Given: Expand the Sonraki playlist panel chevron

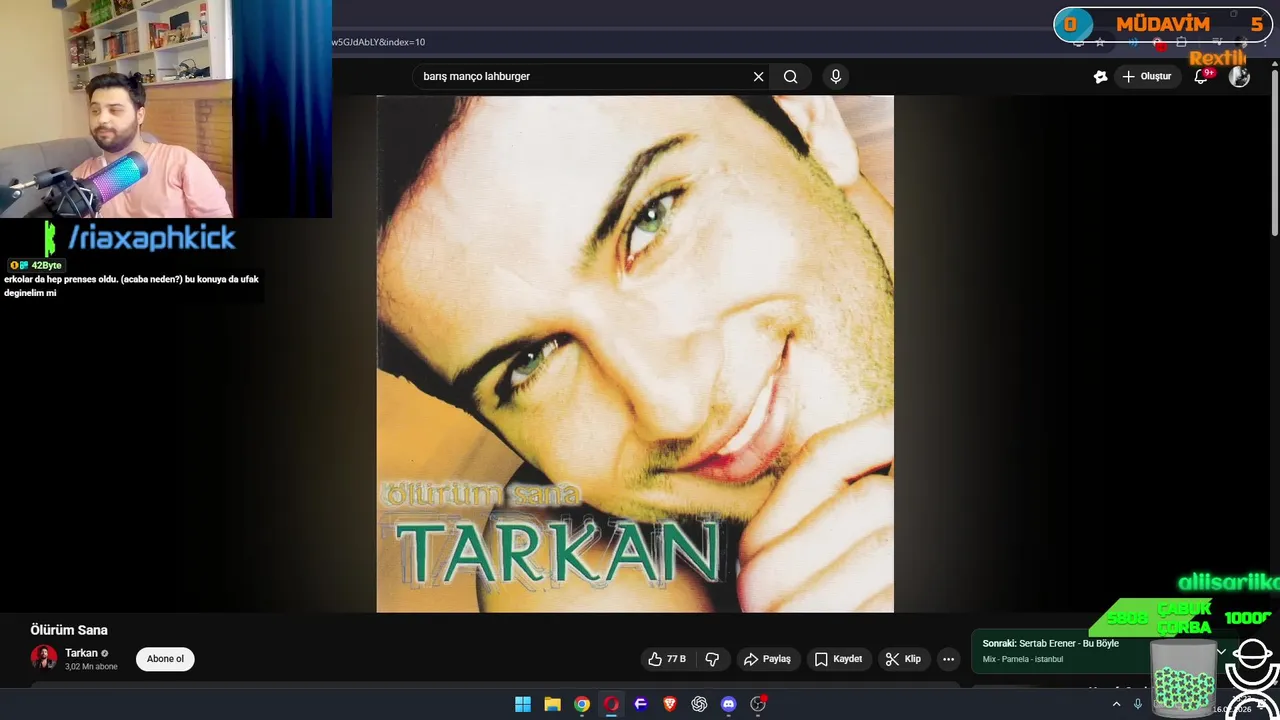Looking at the screenshot, I should pos(1221,651).
